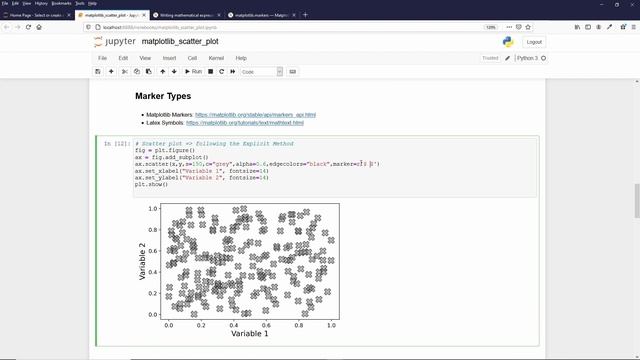Screen dimensions: 640x360
Task: Run the selected cell
Action: [193, 71]
